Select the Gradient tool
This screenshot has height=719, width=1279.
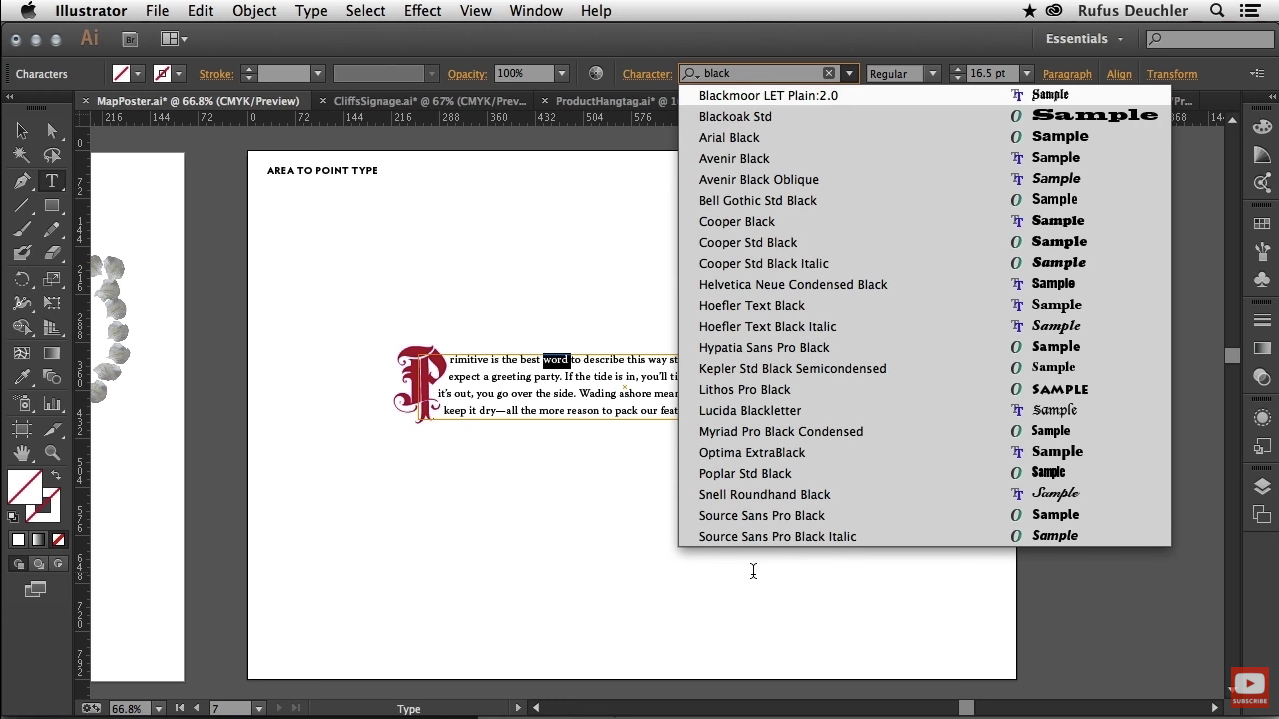(x=52, y=353)
